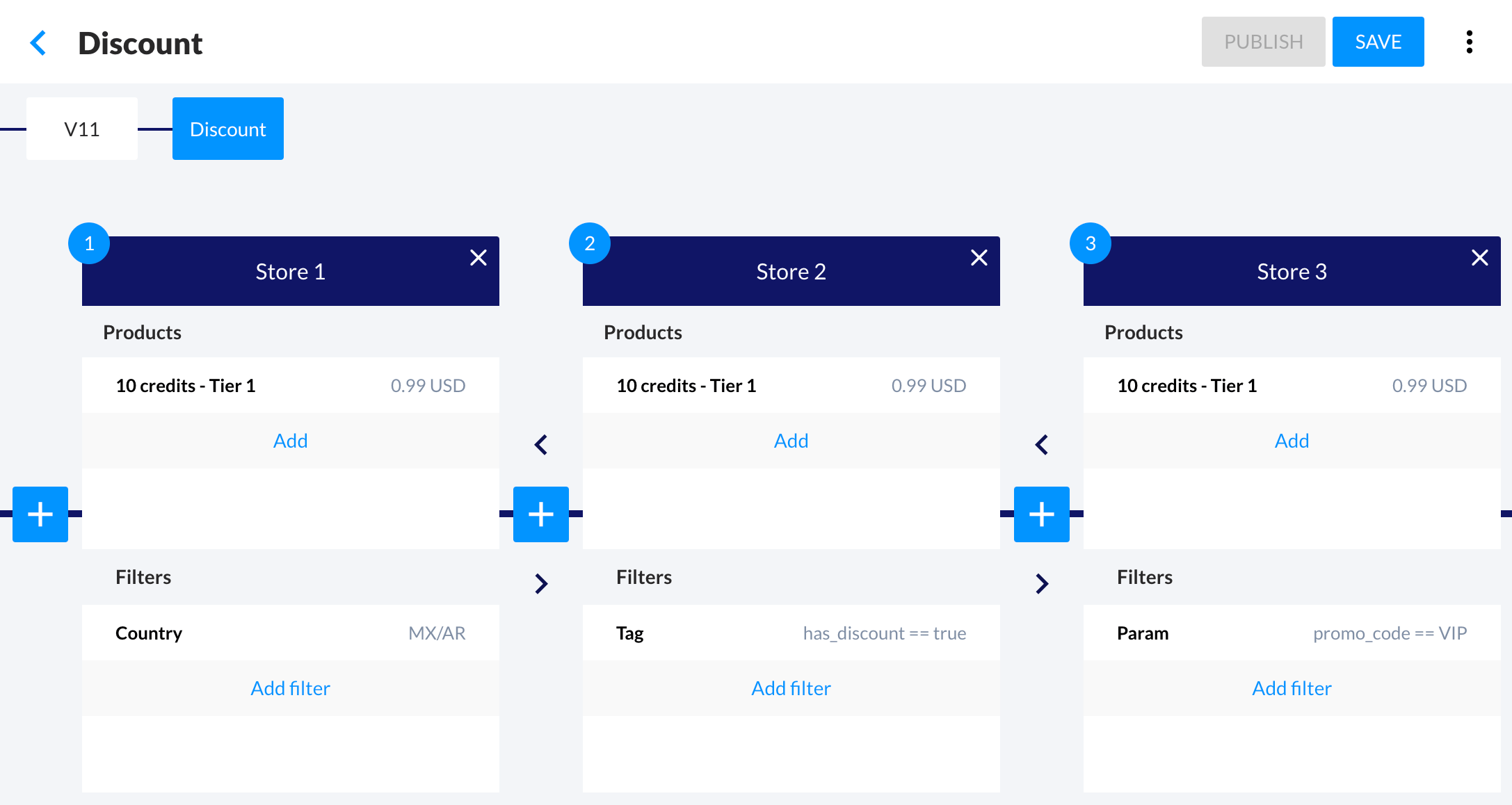The width and height of the screenshot is (1512, 805).
Task: Click plus button between Store 1 and 2
Action: tap(541, 514)
